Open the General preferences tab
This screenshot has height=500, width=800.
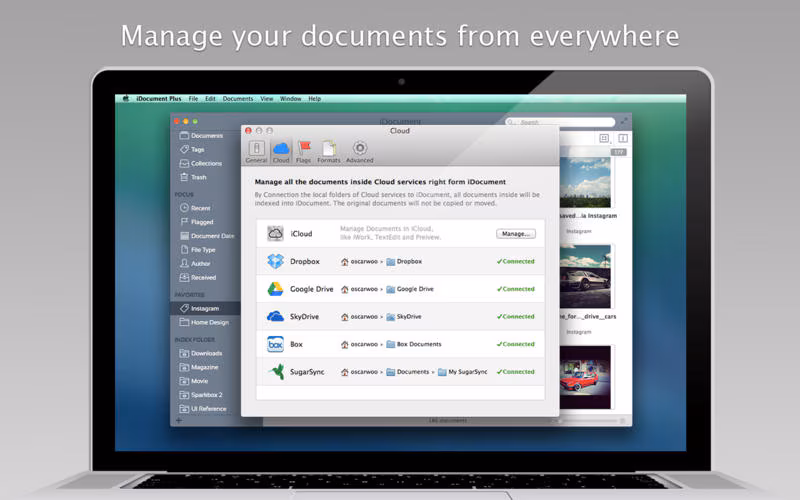256,152
